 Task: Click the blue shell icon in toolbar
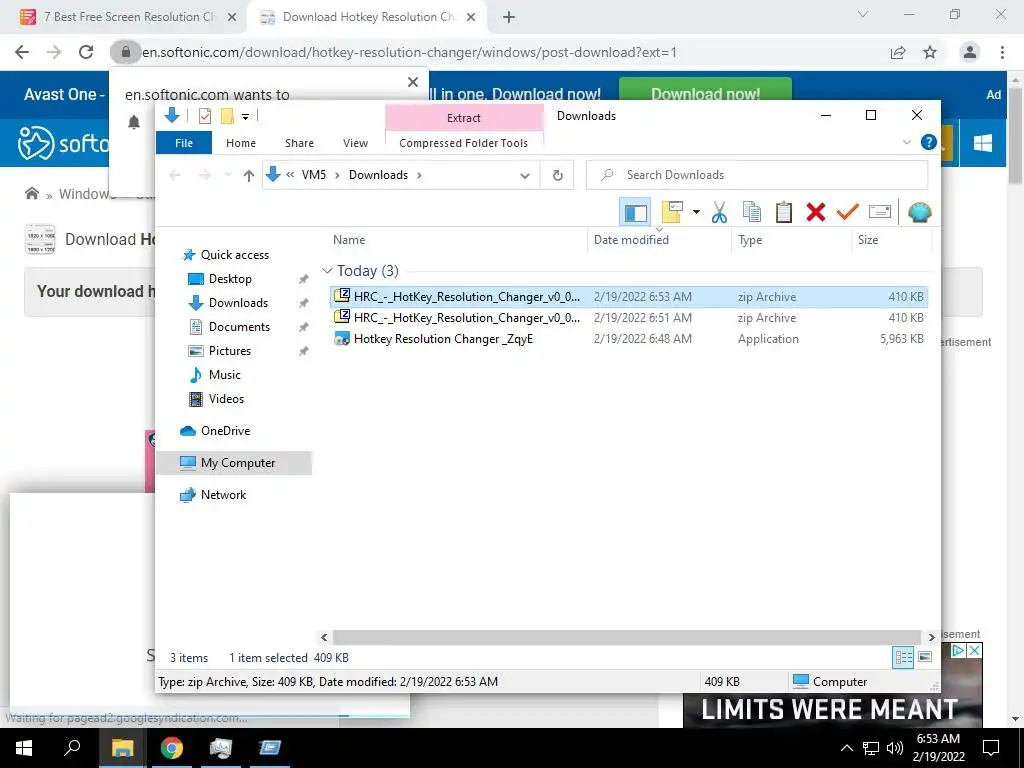pyautogui.click(x=920, y=212)
